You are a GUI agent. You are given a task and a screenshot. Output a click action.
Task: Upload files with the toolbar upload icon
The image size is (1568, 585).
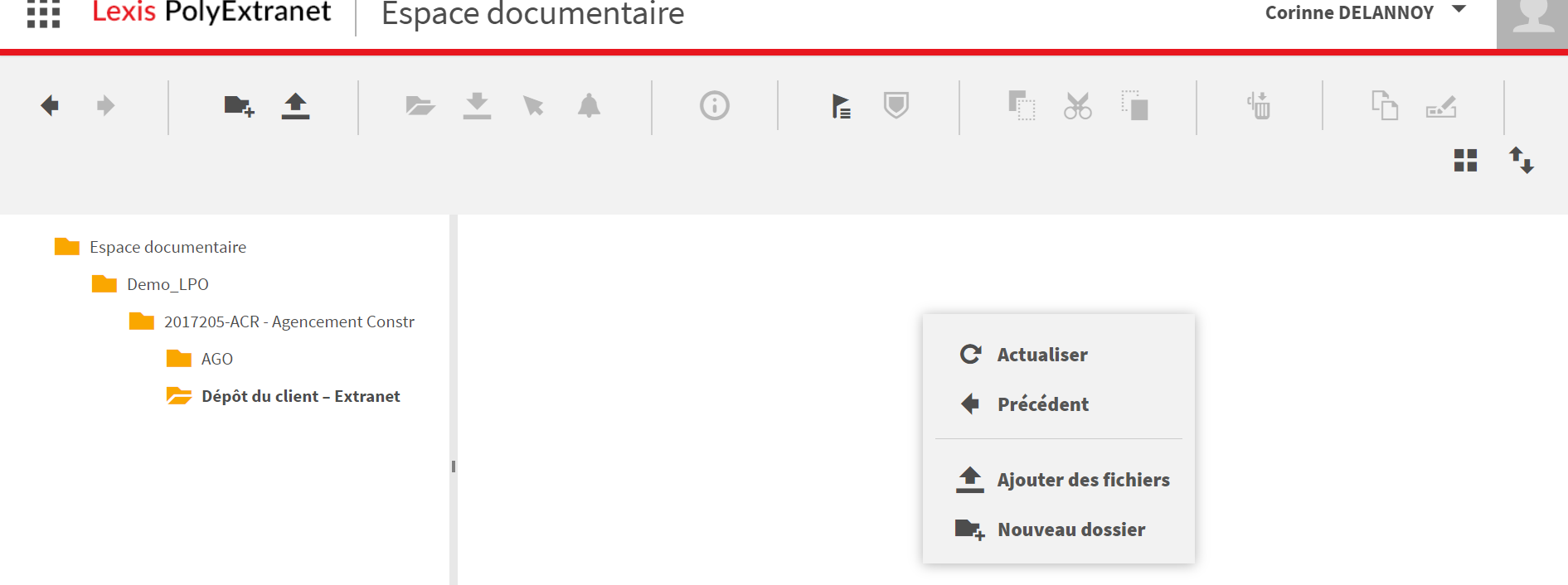295,106
